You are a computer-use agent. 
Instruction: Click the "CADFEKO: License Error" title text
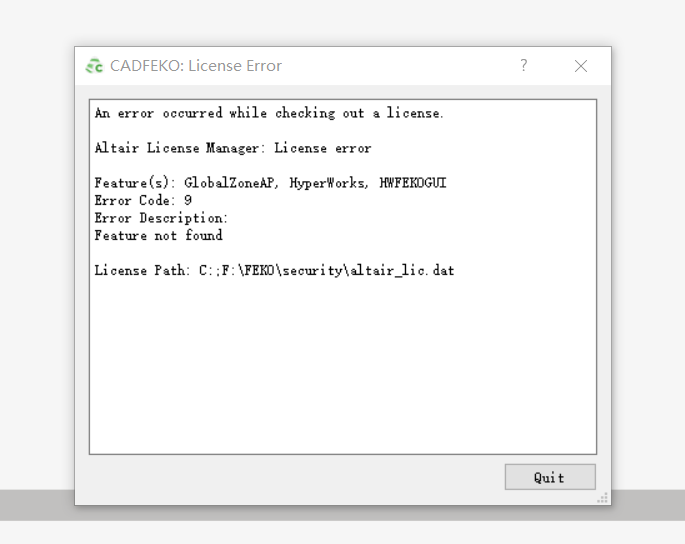196,66
